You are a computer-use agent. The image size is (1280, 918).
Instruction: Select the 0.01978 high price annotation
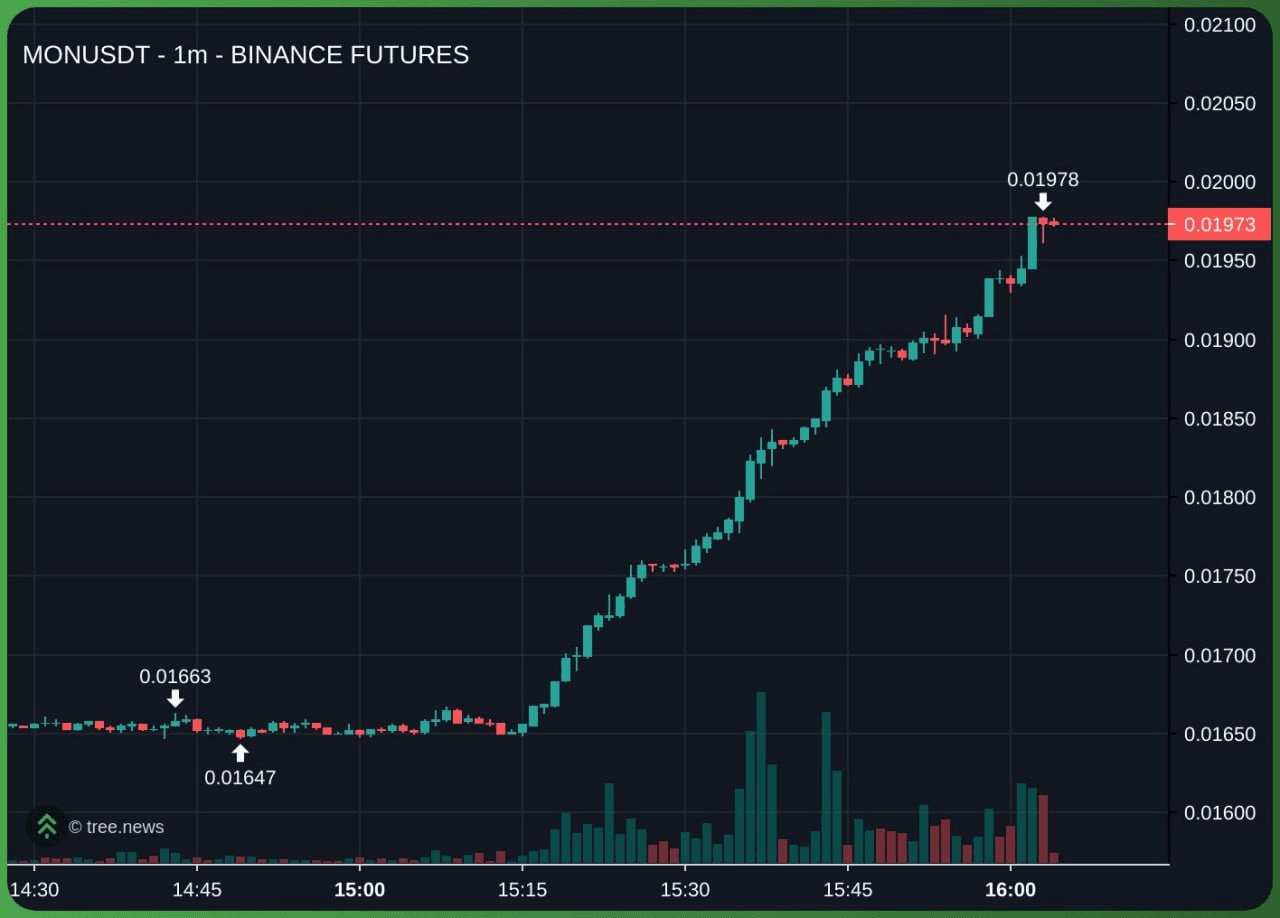(1043, 180)
